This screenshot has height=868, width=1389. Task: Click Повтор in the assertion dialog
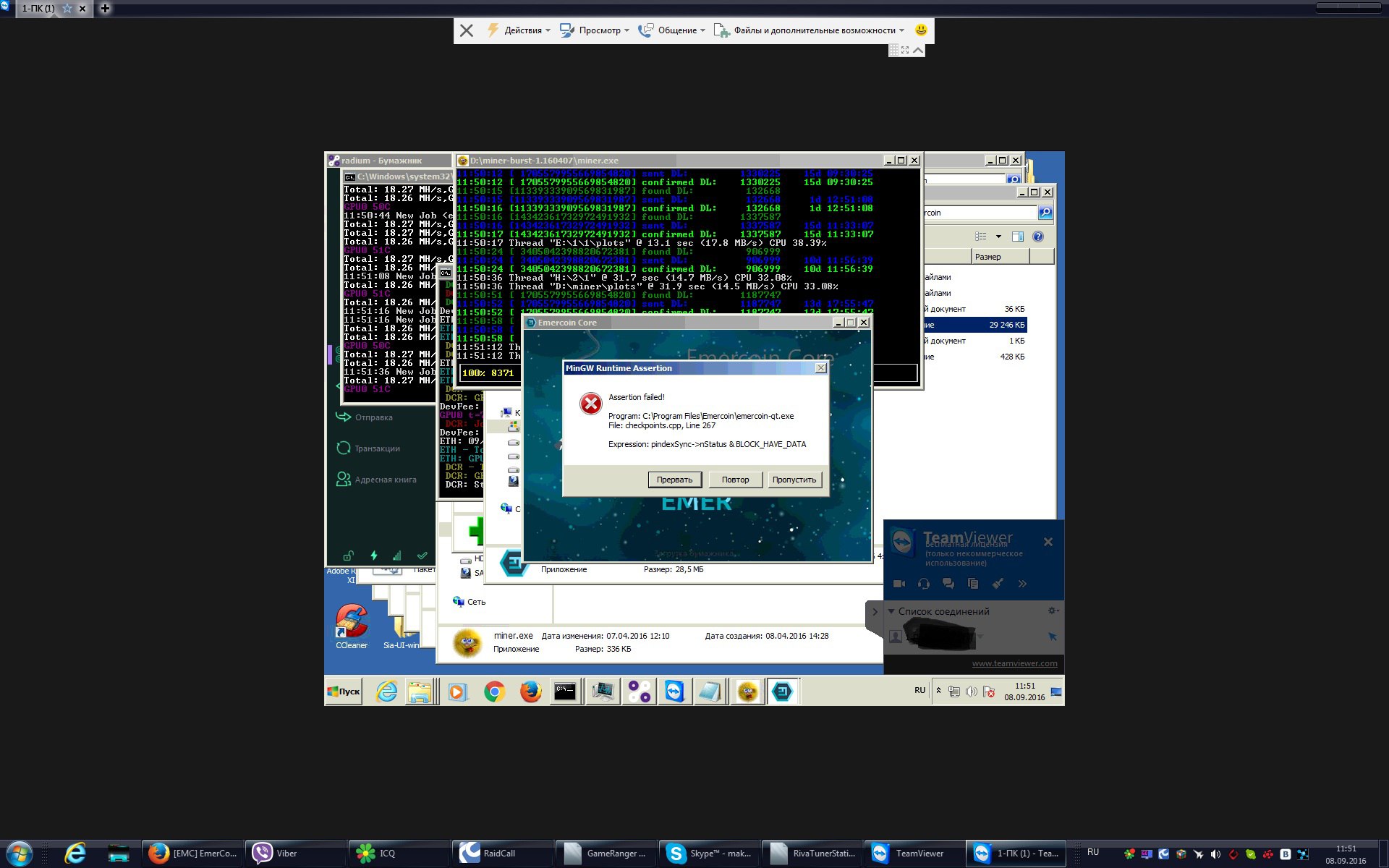tap(735, 480)
